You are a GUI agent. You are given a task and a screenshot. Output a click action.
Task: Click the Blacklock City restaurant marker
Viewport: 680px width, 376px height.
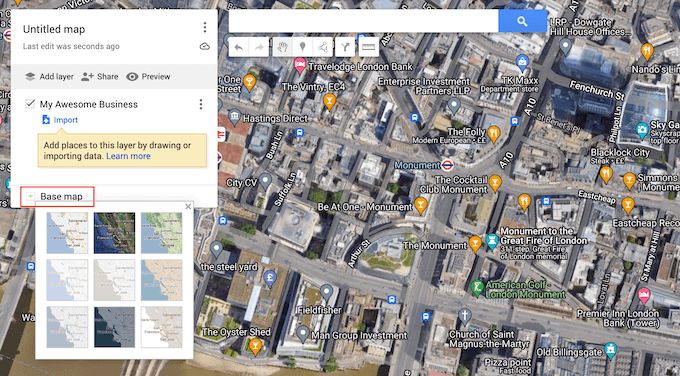(606, 175)
